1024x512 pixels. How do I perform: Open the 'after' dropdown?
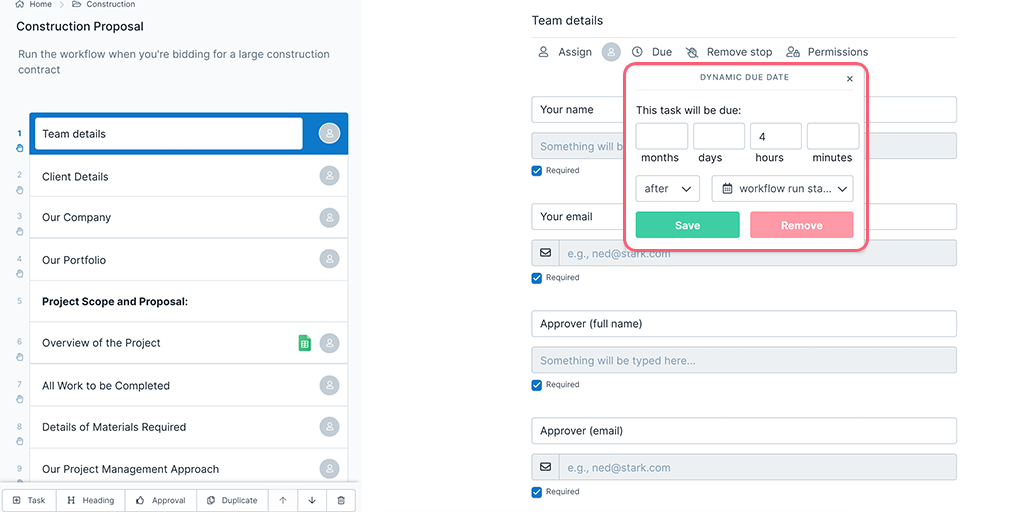[x=667, y=188]
